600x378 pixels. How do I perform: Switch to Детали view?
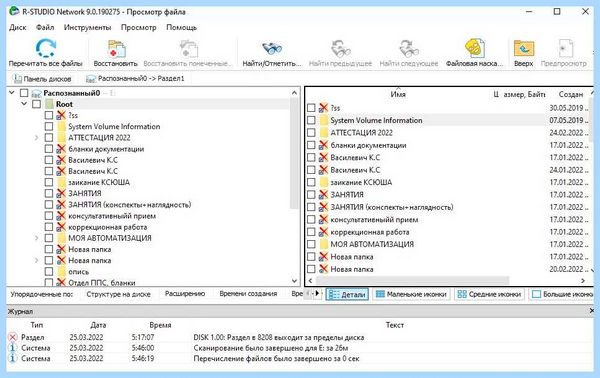click(347, 294)
